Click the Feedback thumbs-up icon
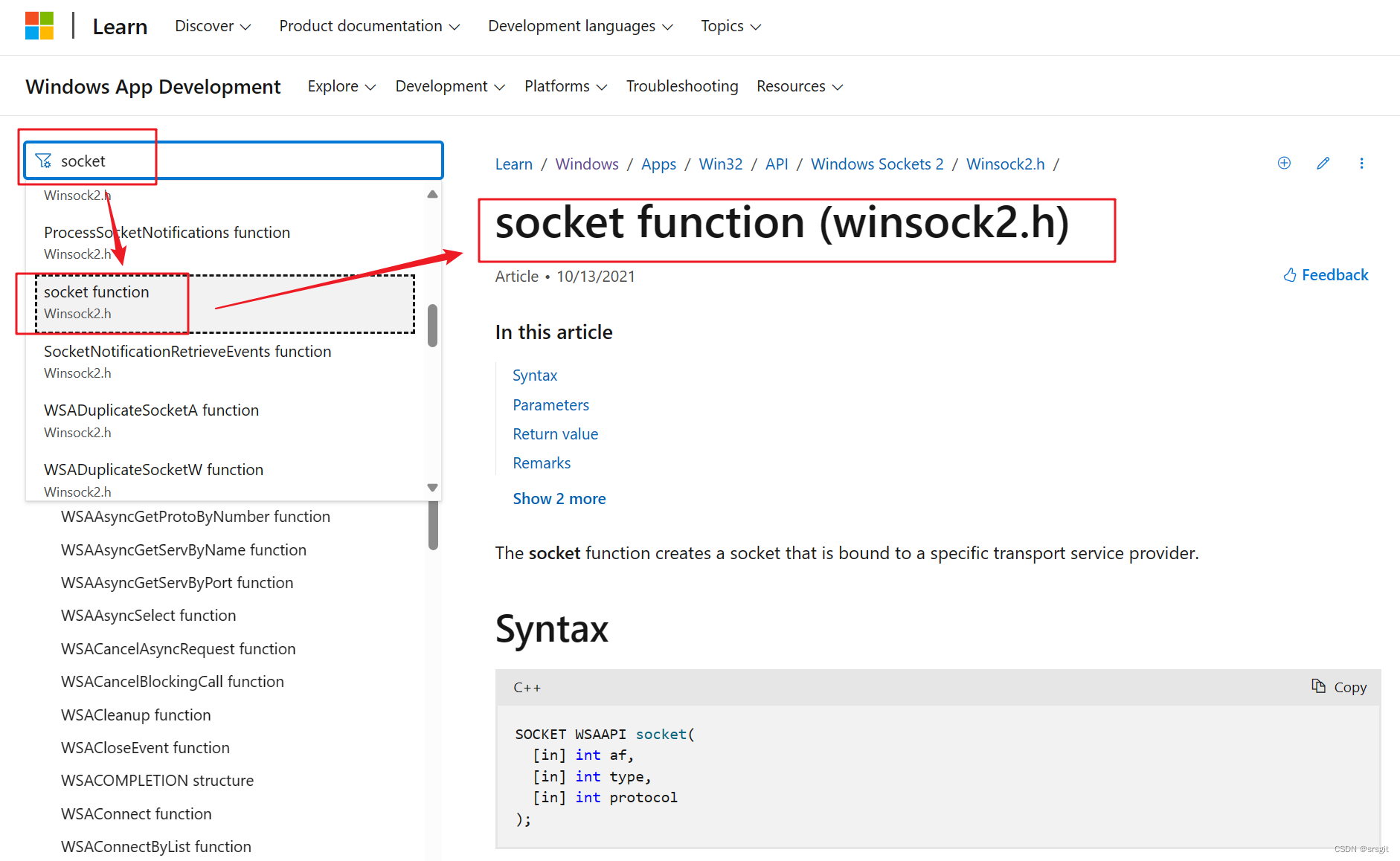1400x861 pixels. pos(1290,274)
